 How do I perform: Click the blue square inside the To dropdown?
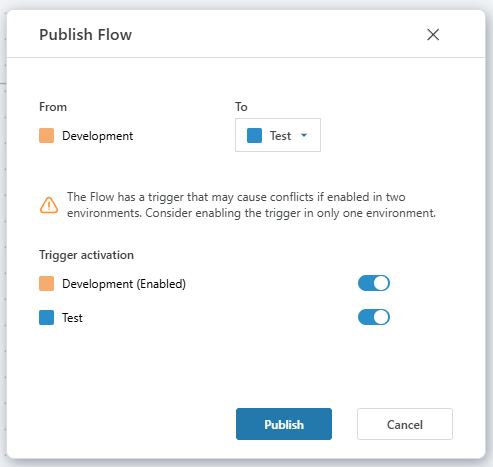click(254, 136)
